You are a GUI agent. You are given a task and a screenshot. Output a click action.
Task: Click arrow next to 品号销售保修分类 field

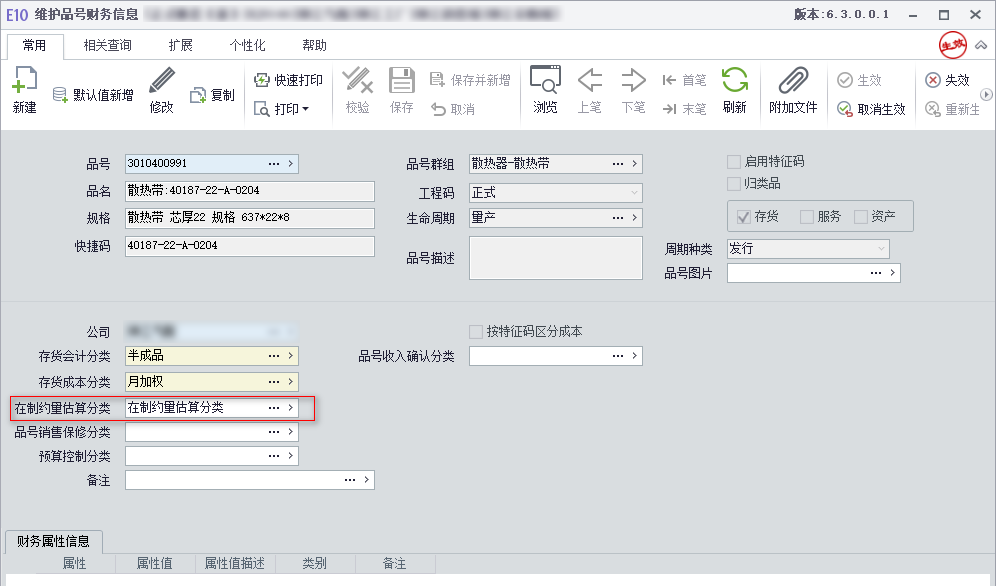(290, 432)
